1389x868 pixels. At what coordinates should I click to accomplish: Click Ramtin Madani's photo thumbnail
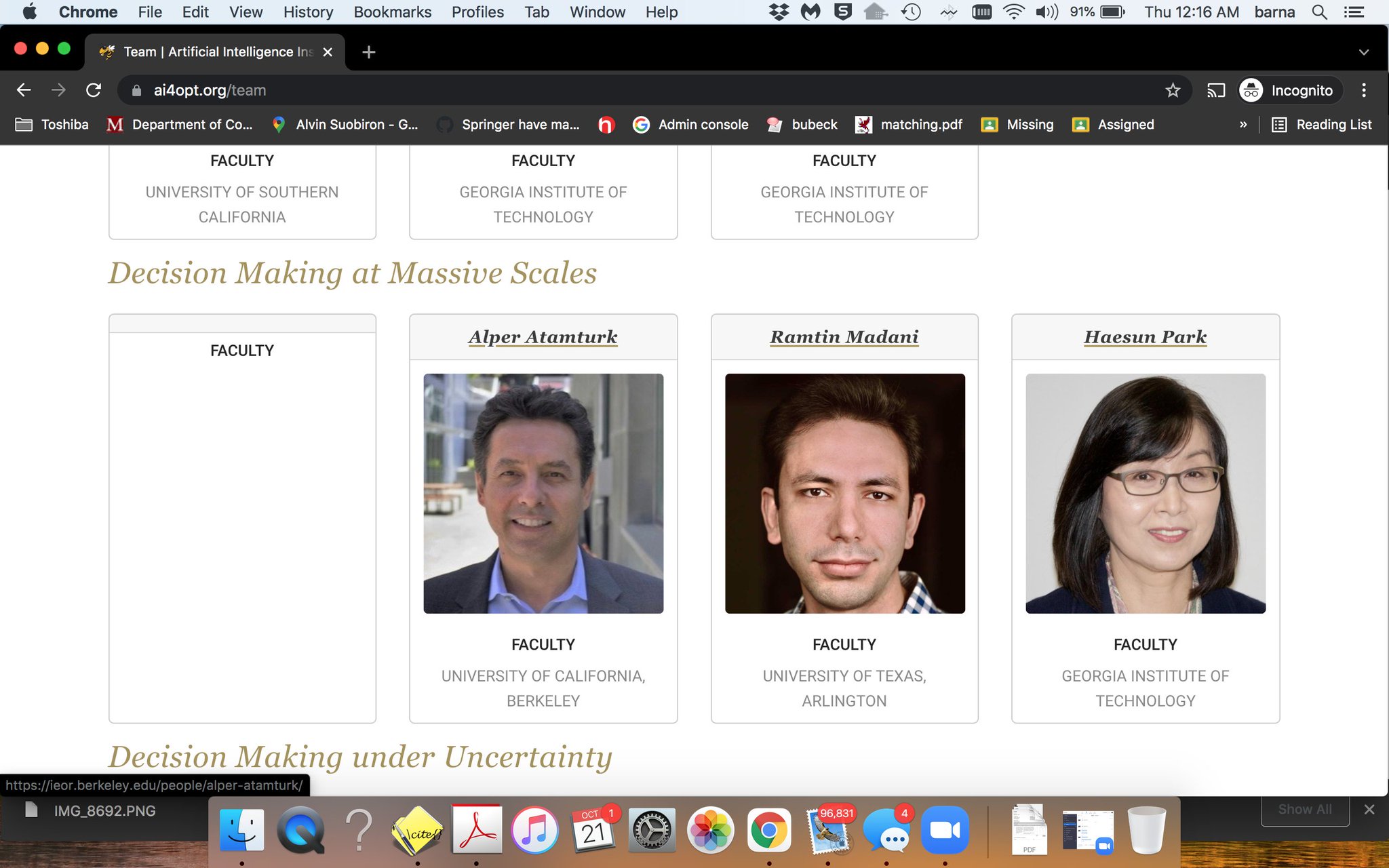844,493
